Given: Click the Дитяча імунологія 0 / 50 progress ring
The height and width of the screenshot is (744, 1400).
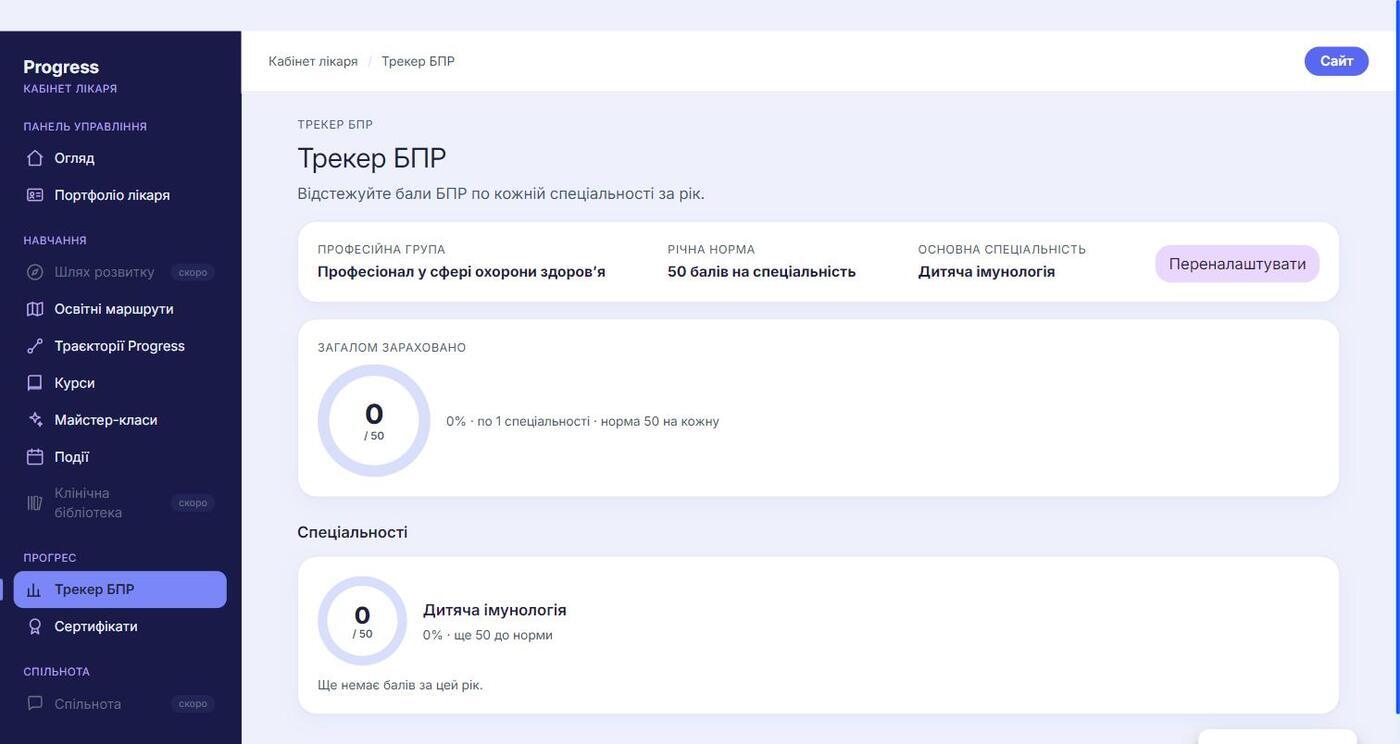Looking at the screenshot, I should [x=362, y=621].
